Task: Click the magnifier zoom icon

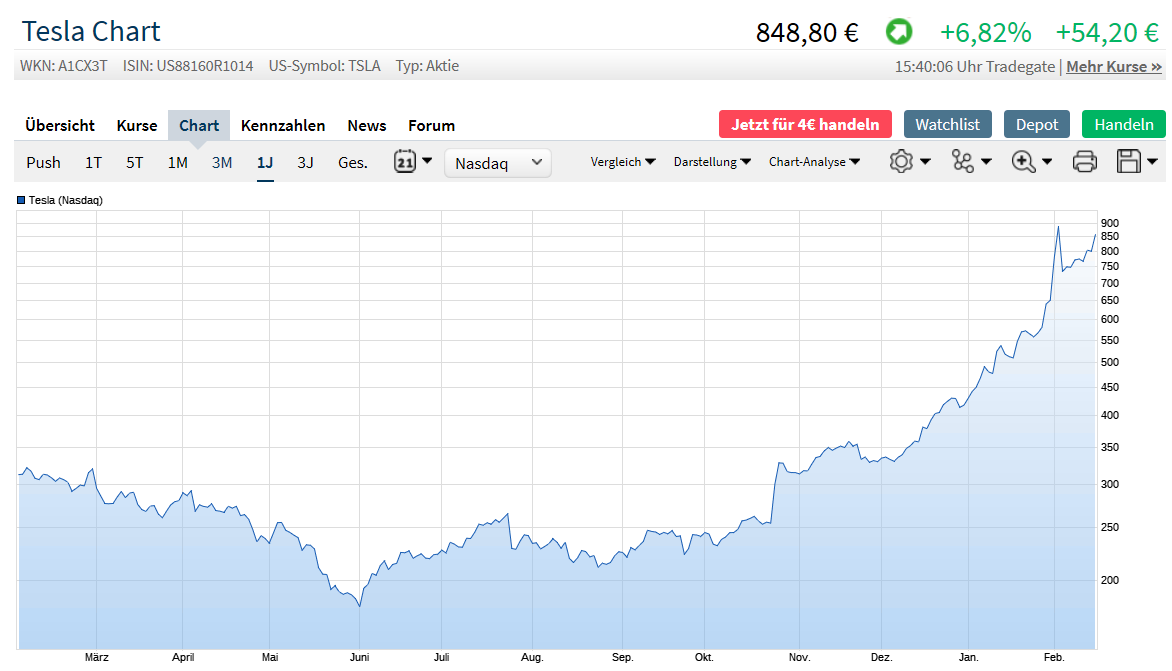Action: coord(1023,161)
